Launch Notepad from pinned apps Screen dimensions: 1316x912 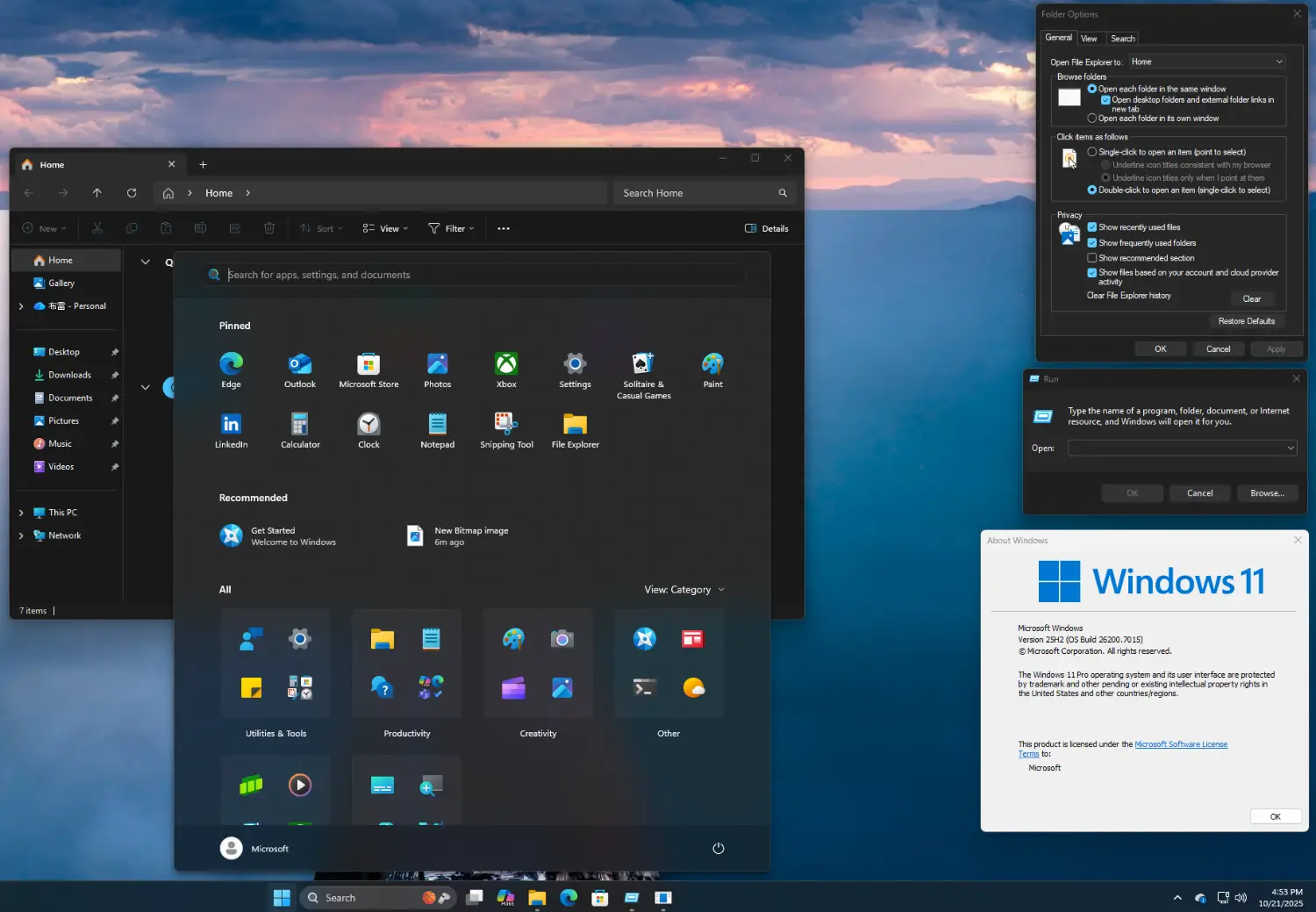point(438,430)
